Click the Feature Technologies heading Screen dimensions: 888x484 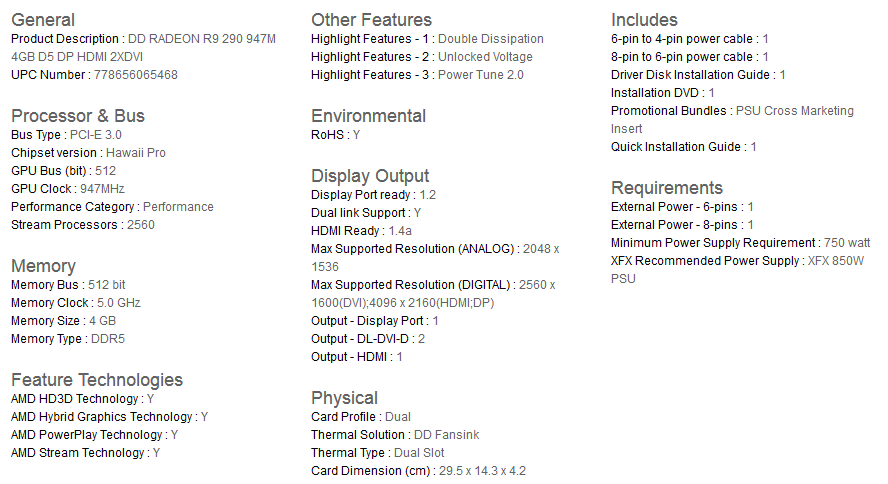(x=97, y=380)
